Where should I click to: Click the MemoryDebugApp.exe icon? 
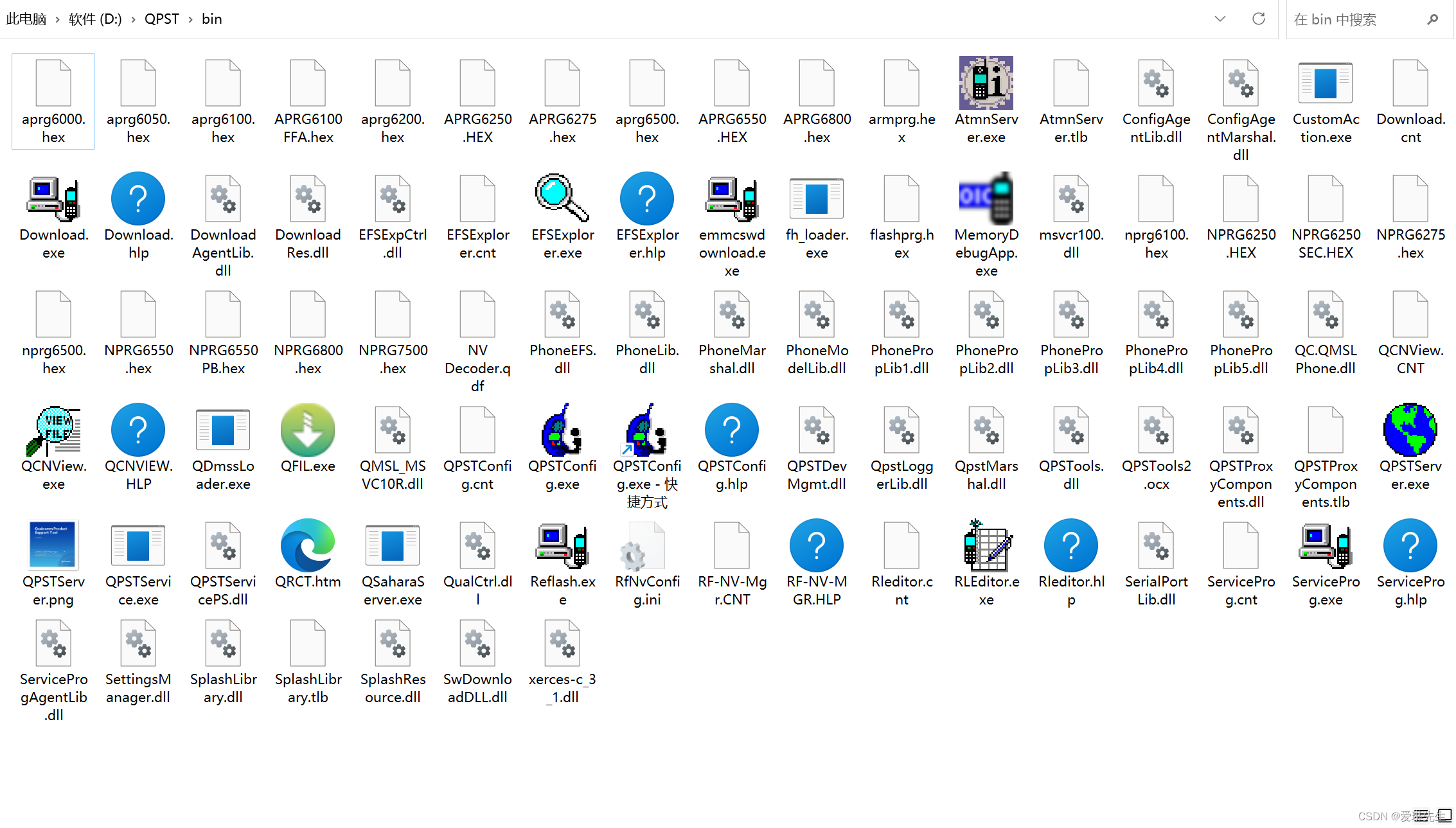pyautogui.click(x=986, y=199)
